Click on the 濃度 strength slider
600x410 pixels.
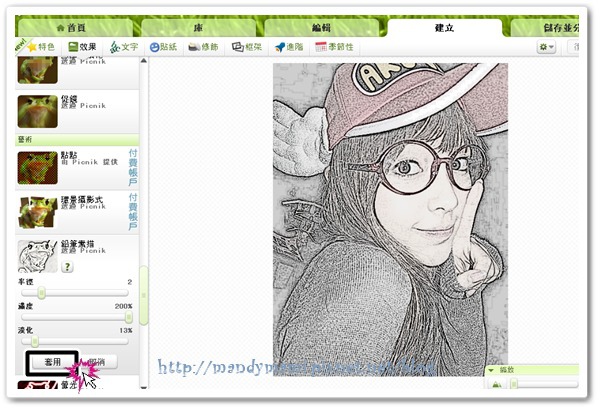75,317
